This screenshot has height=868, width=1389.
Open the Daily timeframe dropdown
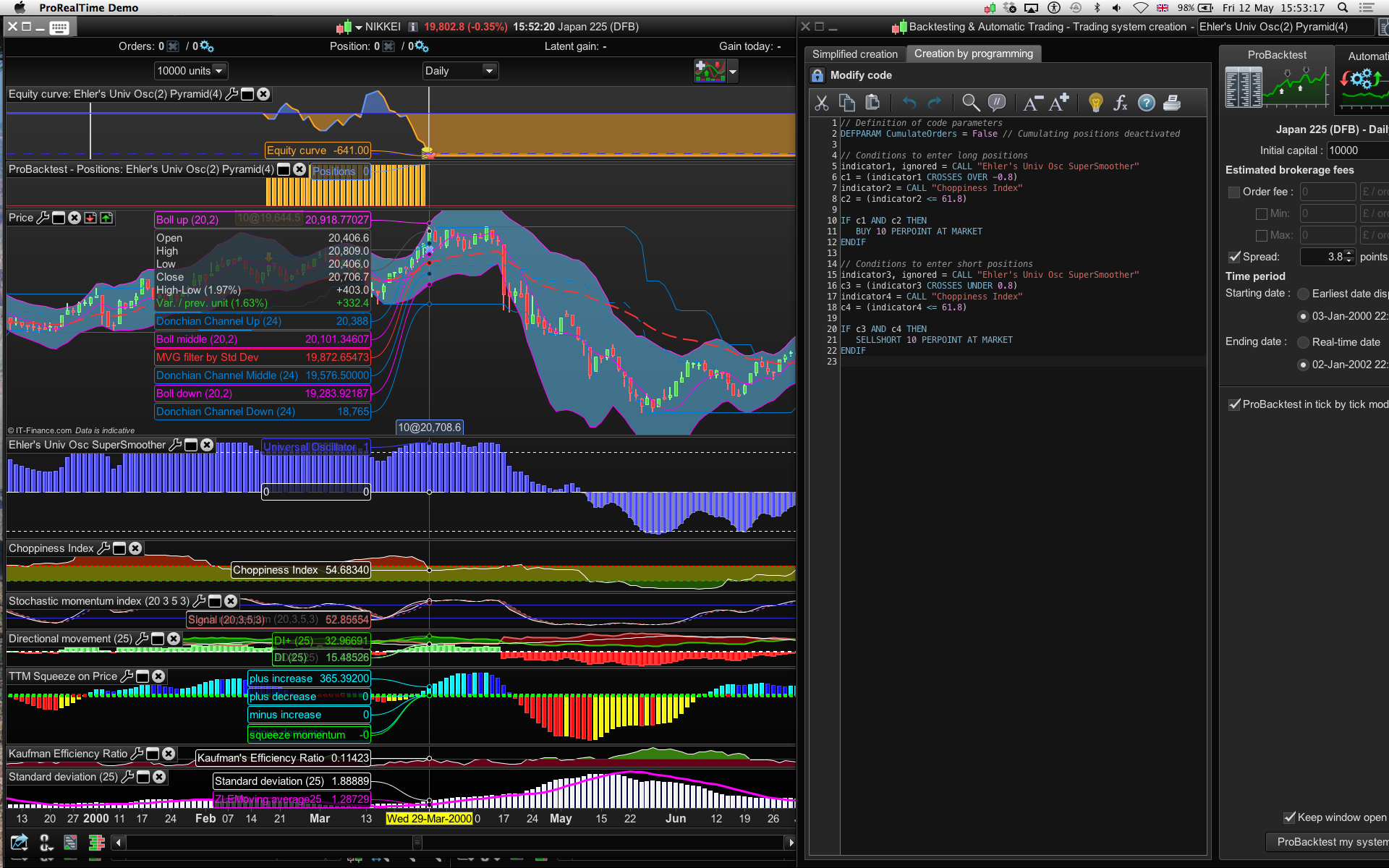[x=459, y=71]
